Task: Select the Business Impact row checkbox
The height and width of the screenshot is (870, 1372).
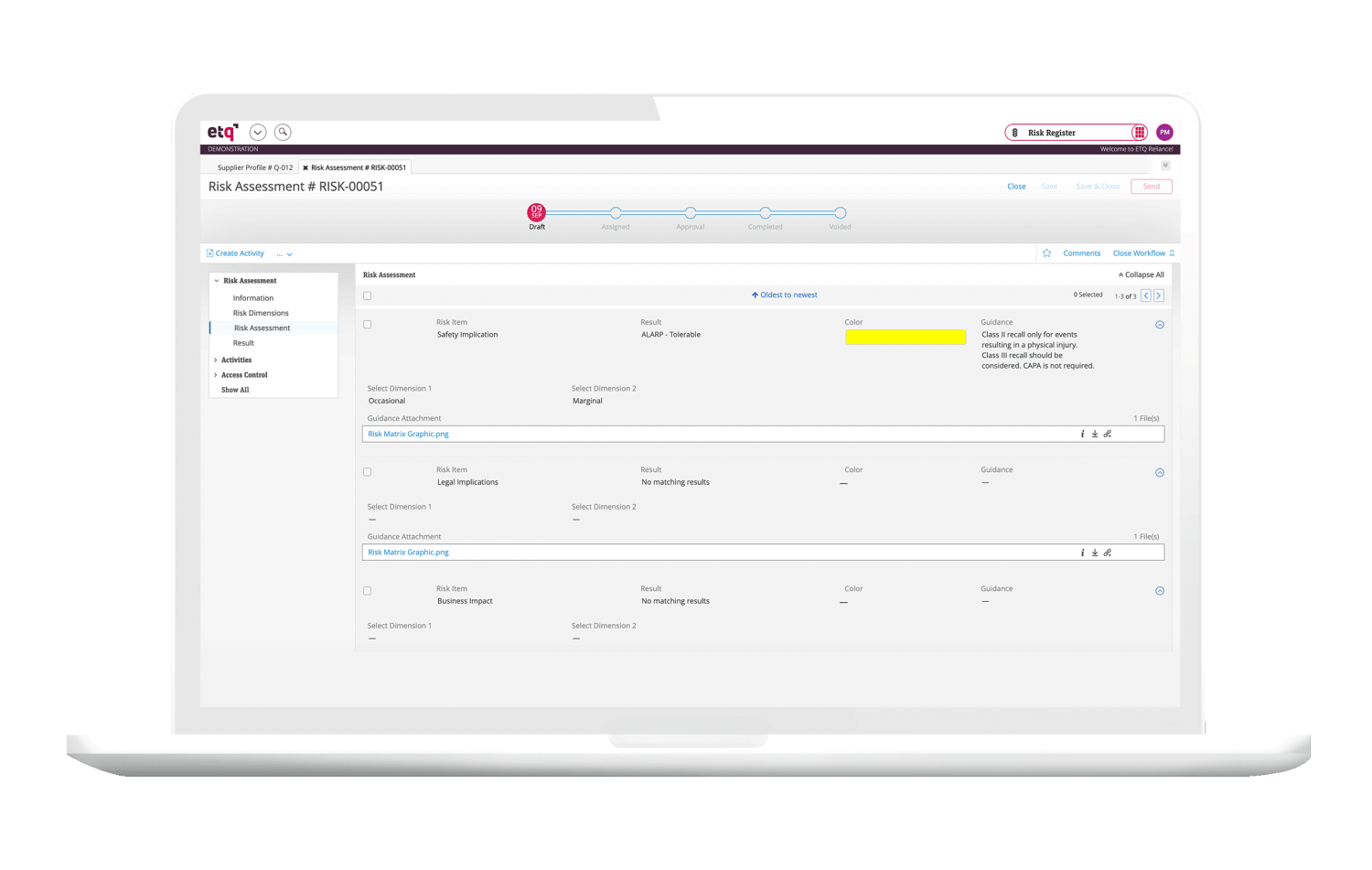Action: click(368, 591)
